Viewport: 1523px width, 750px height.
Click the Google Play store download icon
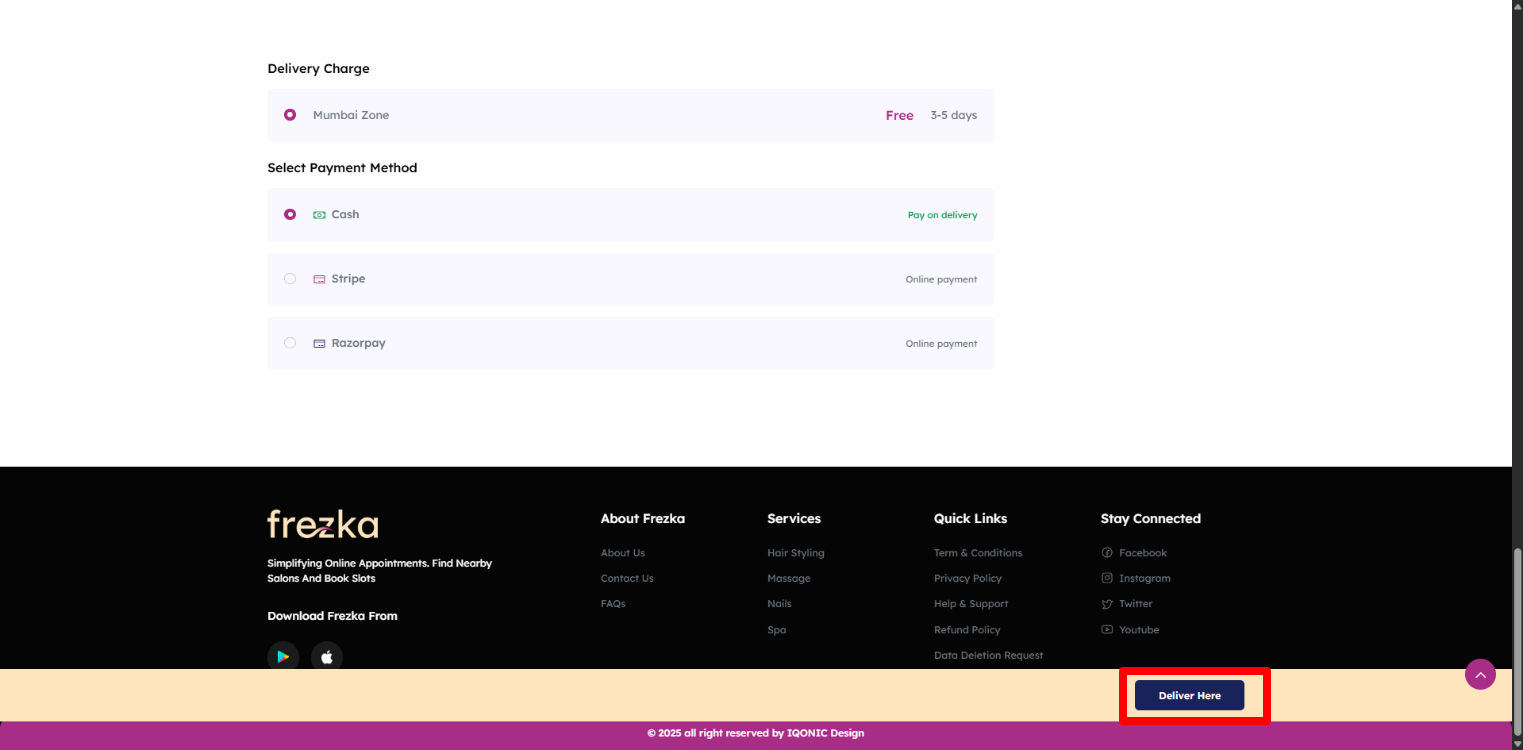point(283,656)
